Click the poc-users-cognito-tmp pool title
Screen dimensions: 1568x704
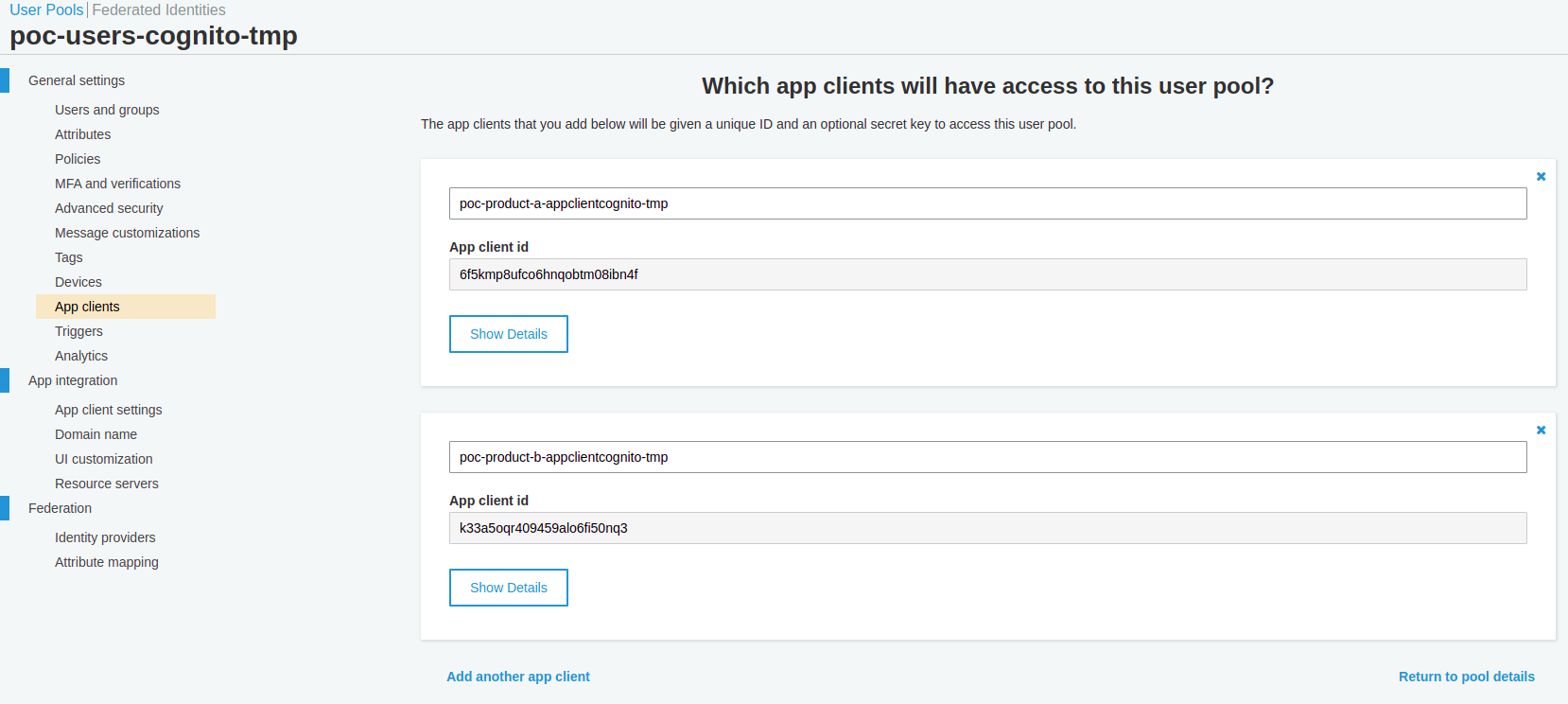[153, 36]
